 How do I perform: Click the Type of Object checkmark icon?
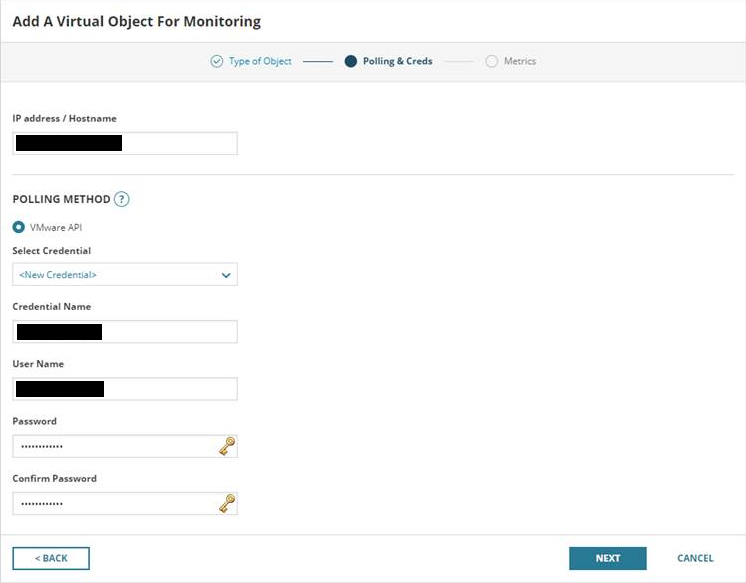pos(216,61)
